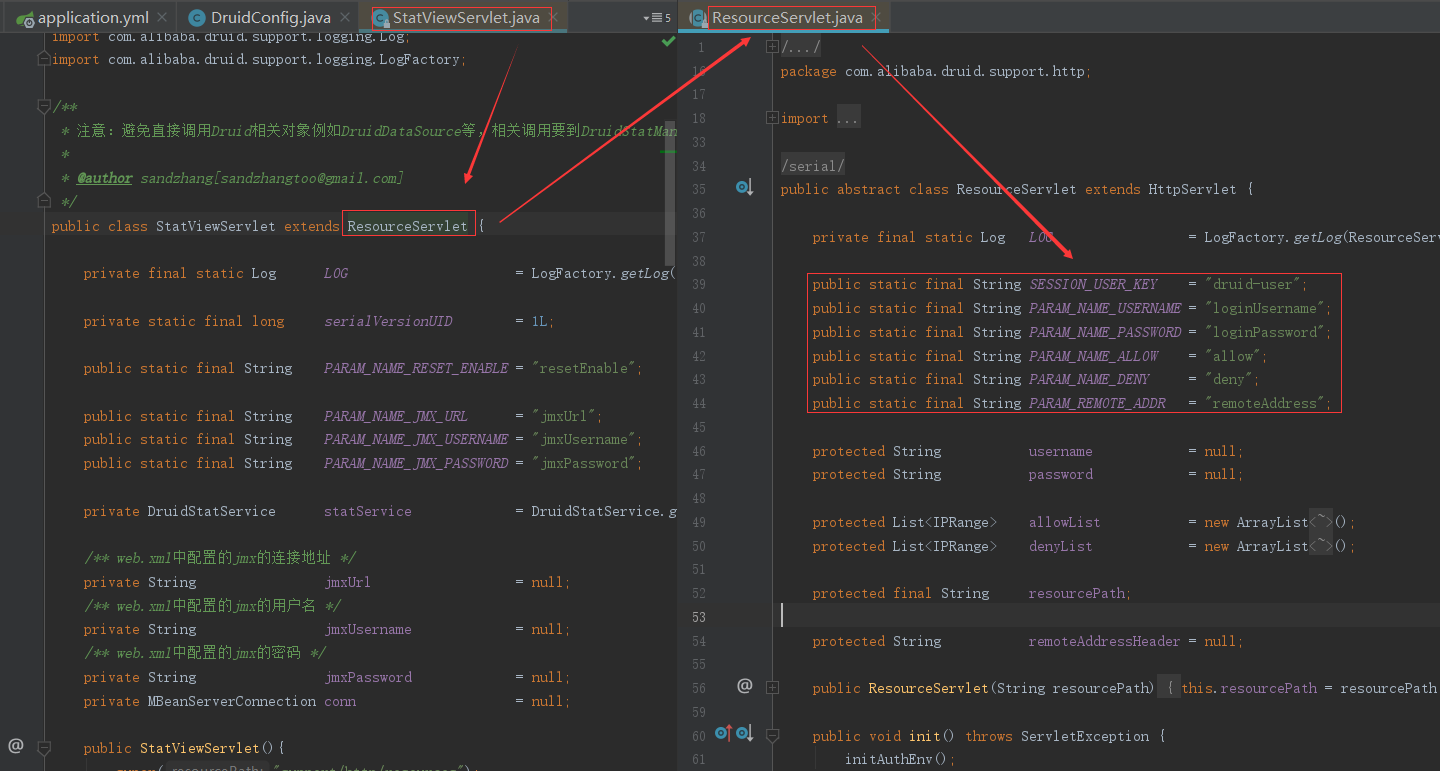Click the PARAM_NAME_RESET_ENABLE constant
The image size is (1440, 771).
(x=416, y=368)
